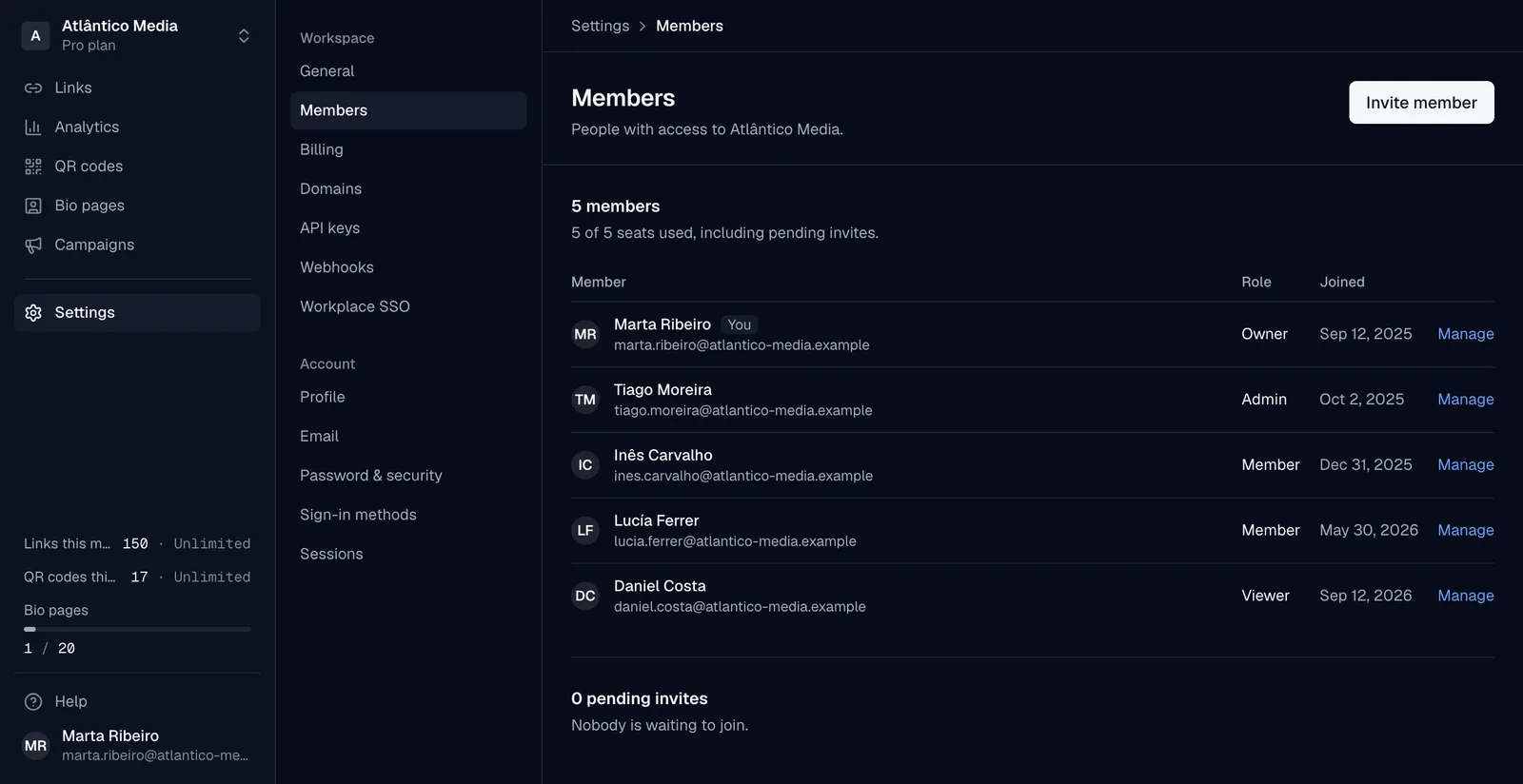The image size is (1523, 784).
Task: Click Manage for Marta Ribeiro
Action: point(1466,334)
